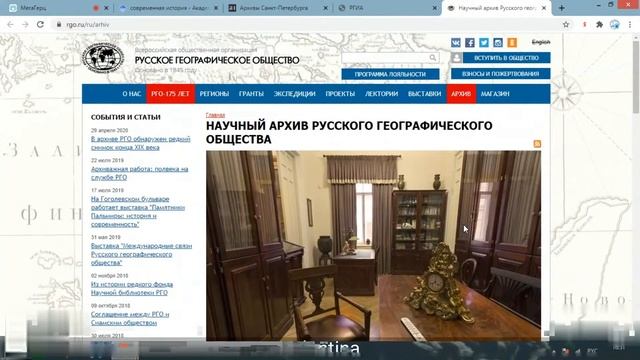This screenshot has height=360, width=640.
Task: Close the 'МегаГерц' tab
Action: [x=106, y=8]
